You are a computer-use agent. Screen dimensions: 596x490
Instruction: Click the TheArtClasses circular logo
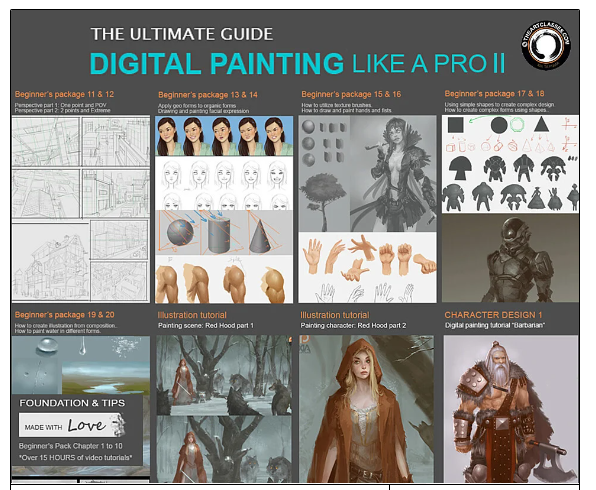(x=546, y=45)
